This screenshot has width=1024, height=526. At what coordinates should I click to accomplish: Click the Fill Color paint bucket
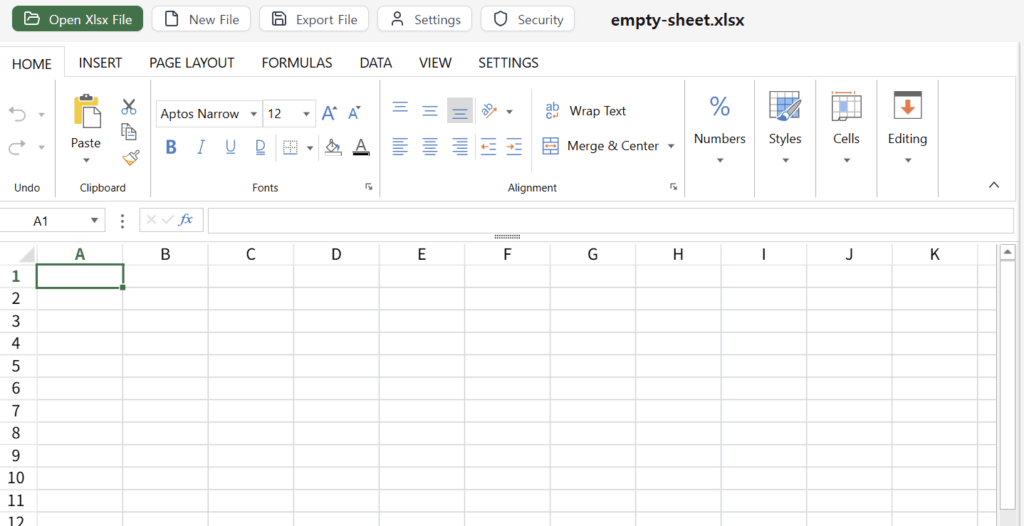333,147
